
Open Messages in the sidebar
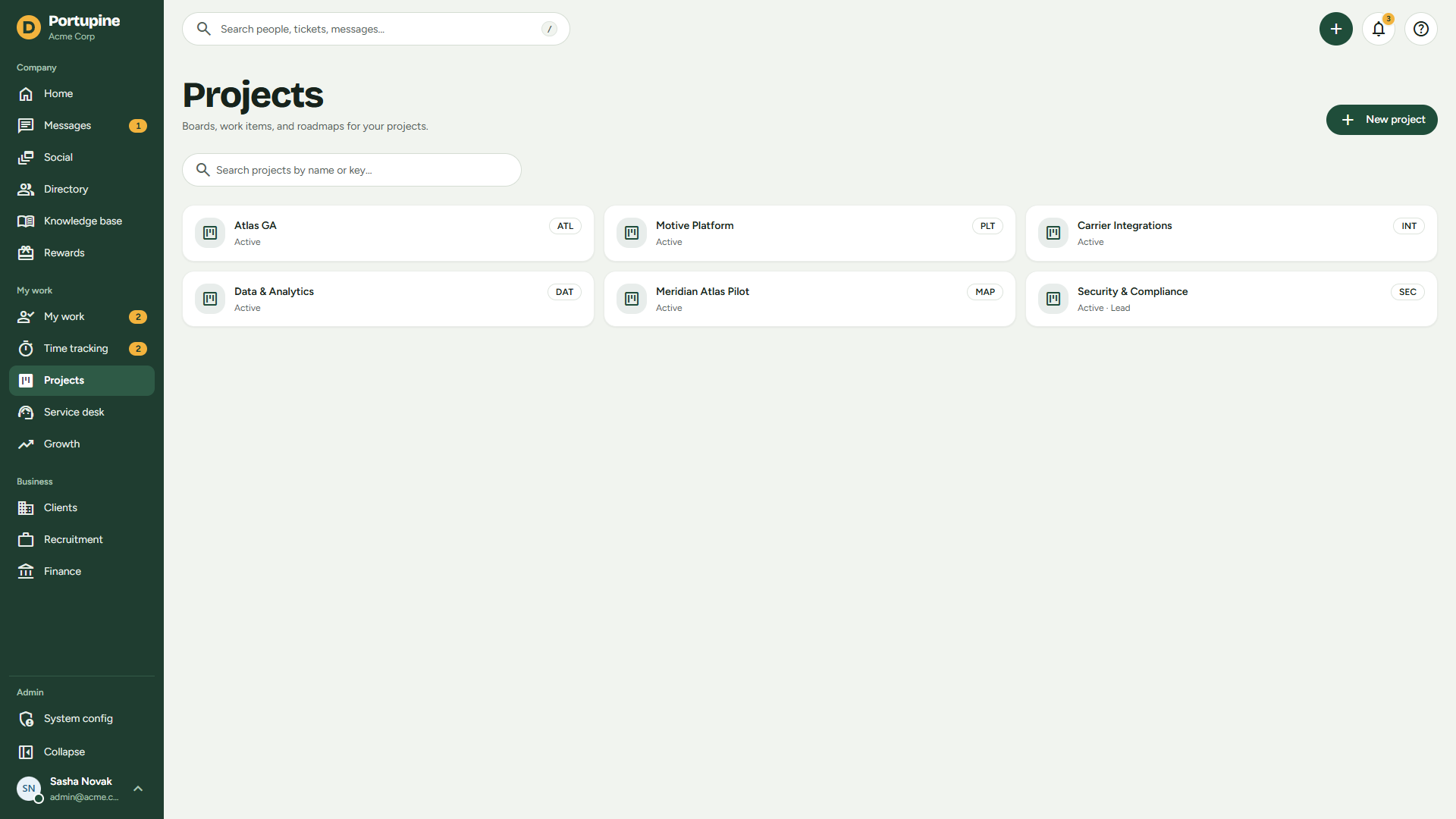click(82, 126)
